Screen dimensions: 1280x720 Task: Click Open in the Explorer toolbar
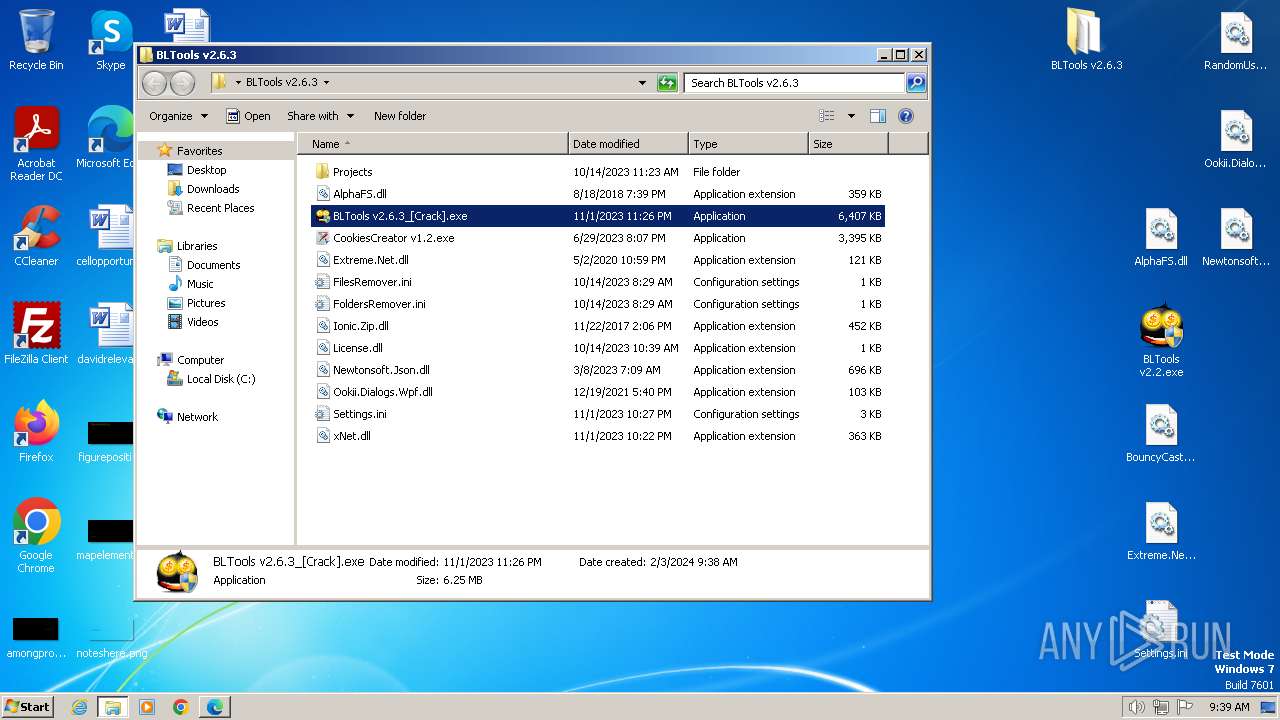pos(248,116)
